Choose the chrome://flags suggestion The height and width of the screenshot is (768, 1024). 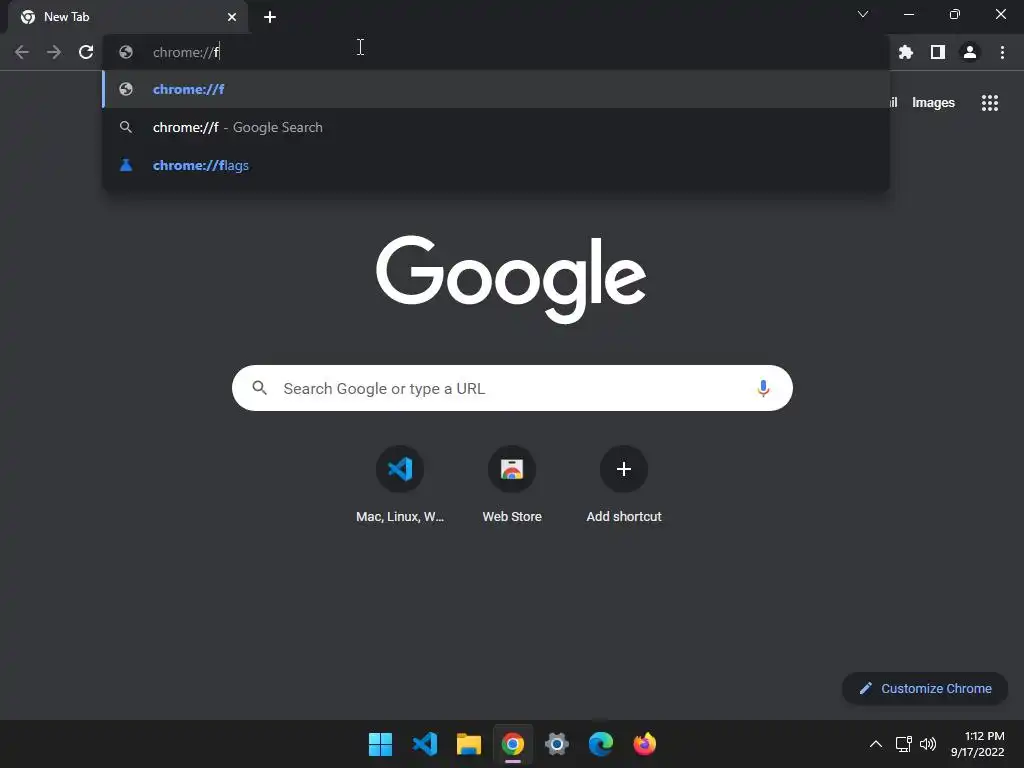click(x=496, y=165)
